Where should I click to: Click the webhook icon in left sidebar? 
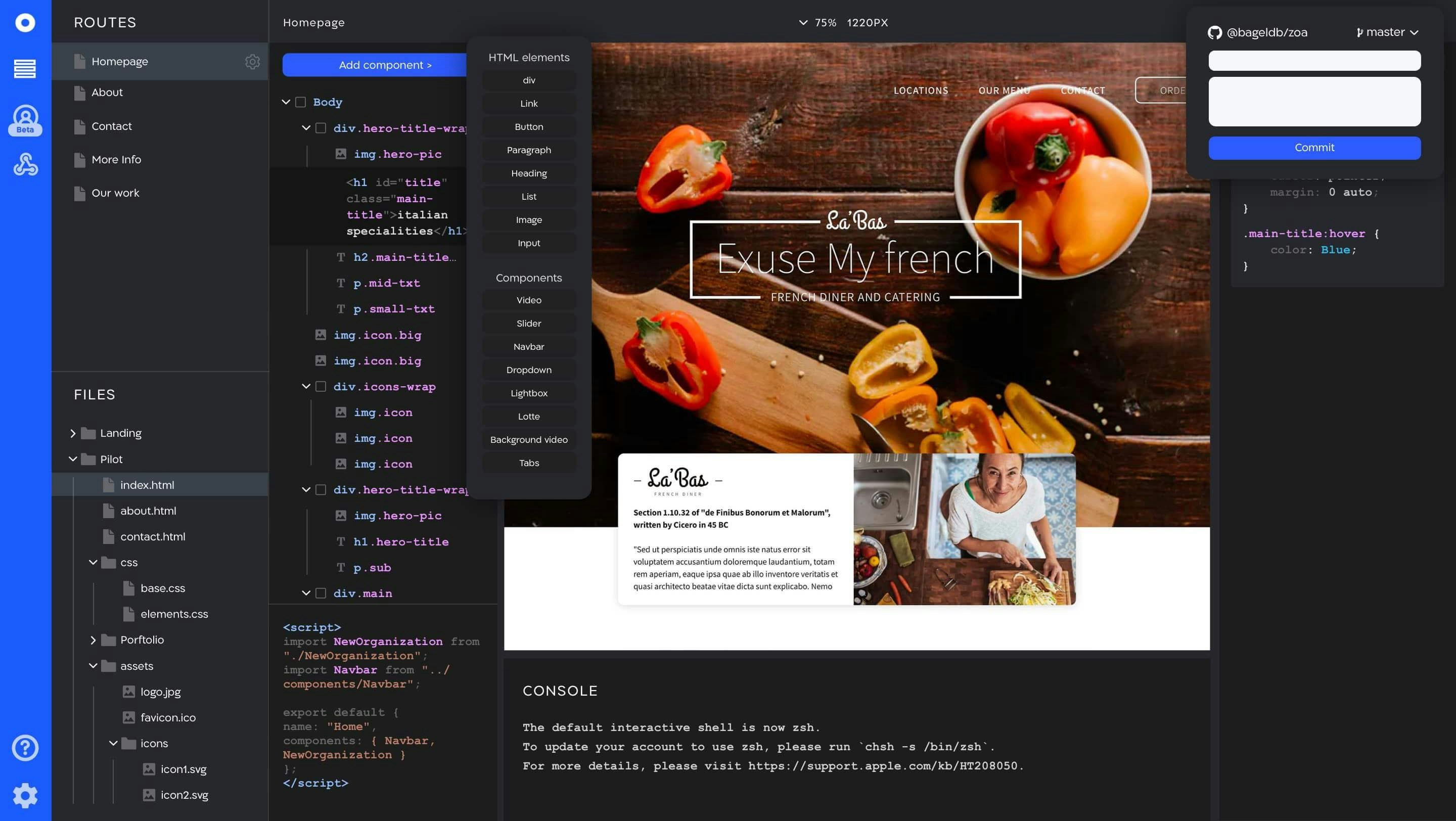[25, 164]
